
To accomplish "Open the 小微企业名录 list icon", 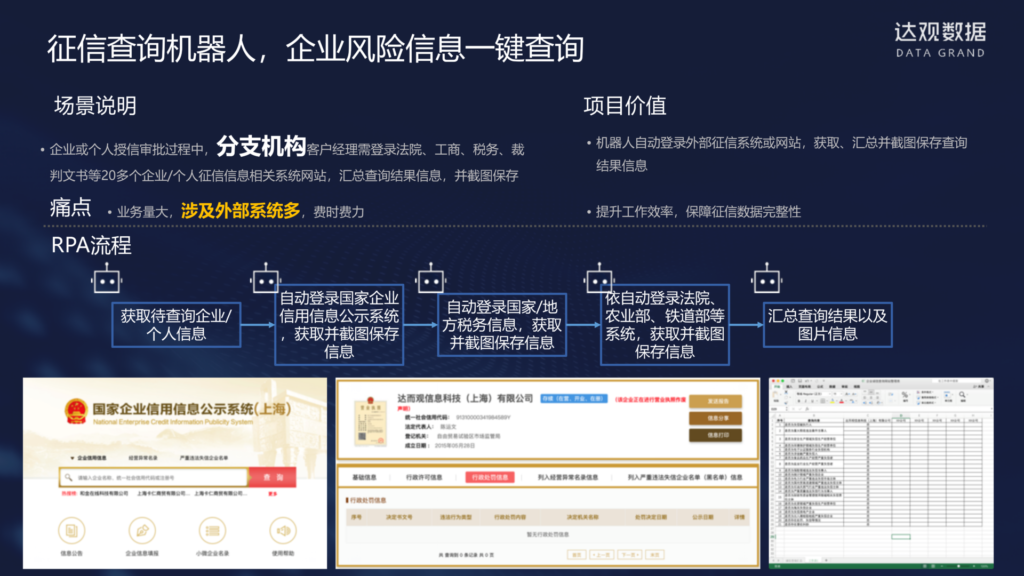I will 213,530.
